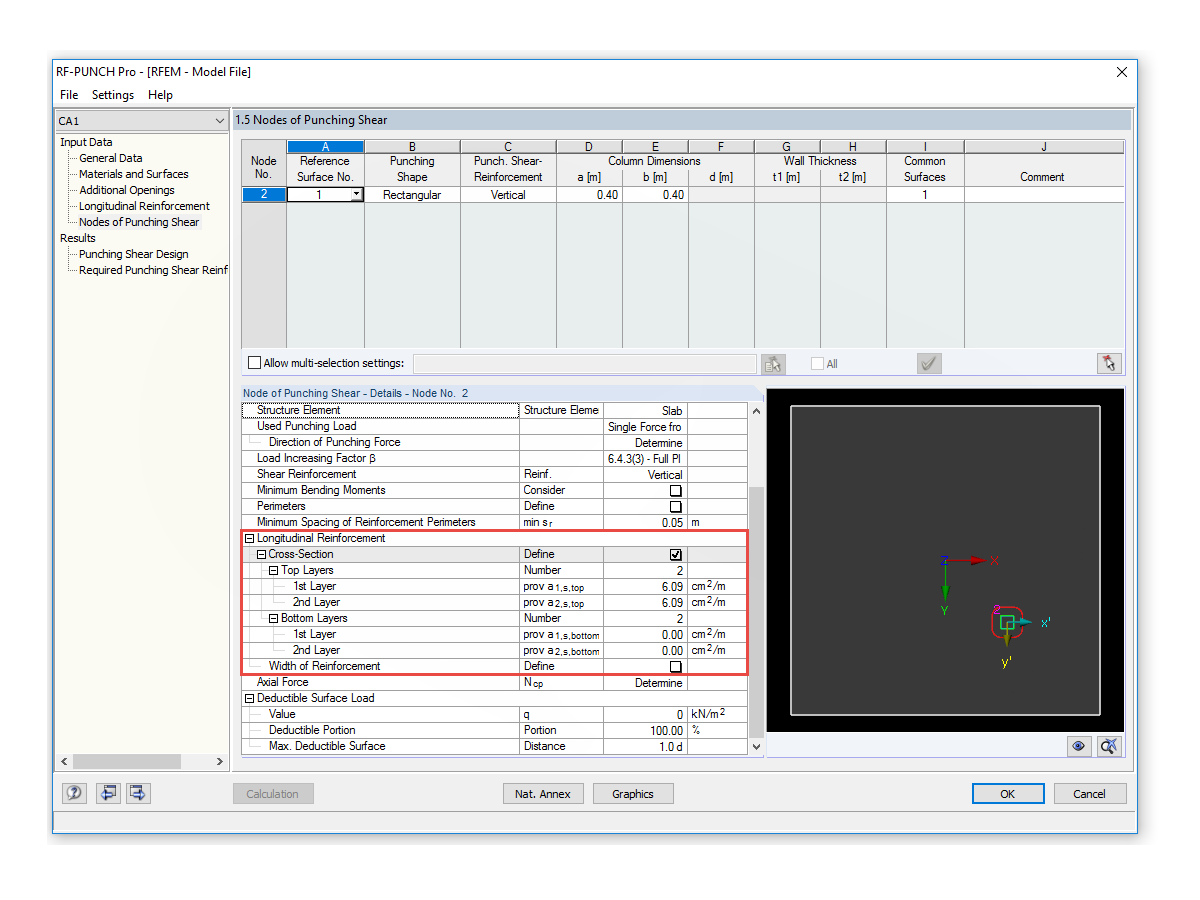Viewport: 1200px width, 900px height.
Task: Click navigator scrollbar right arrow
Action: click(221, 762)
